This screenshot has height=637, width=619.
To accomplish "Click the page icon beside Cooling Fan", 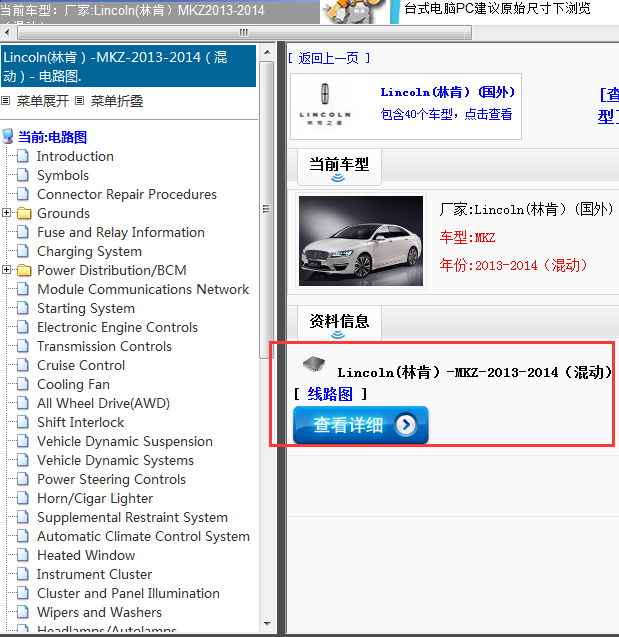I will click(x=23, y=384).
